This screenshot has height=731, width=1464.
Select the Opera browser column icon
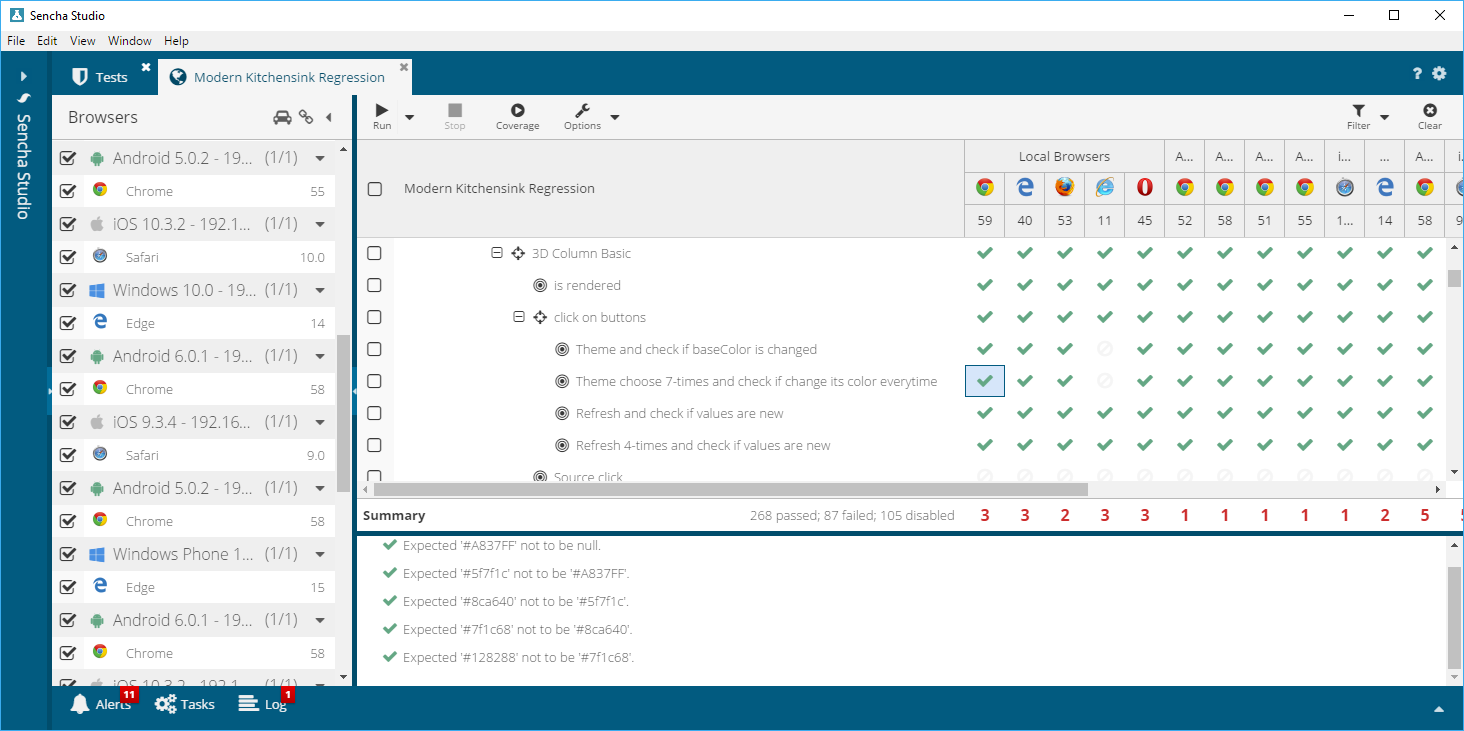point(1145,187)
